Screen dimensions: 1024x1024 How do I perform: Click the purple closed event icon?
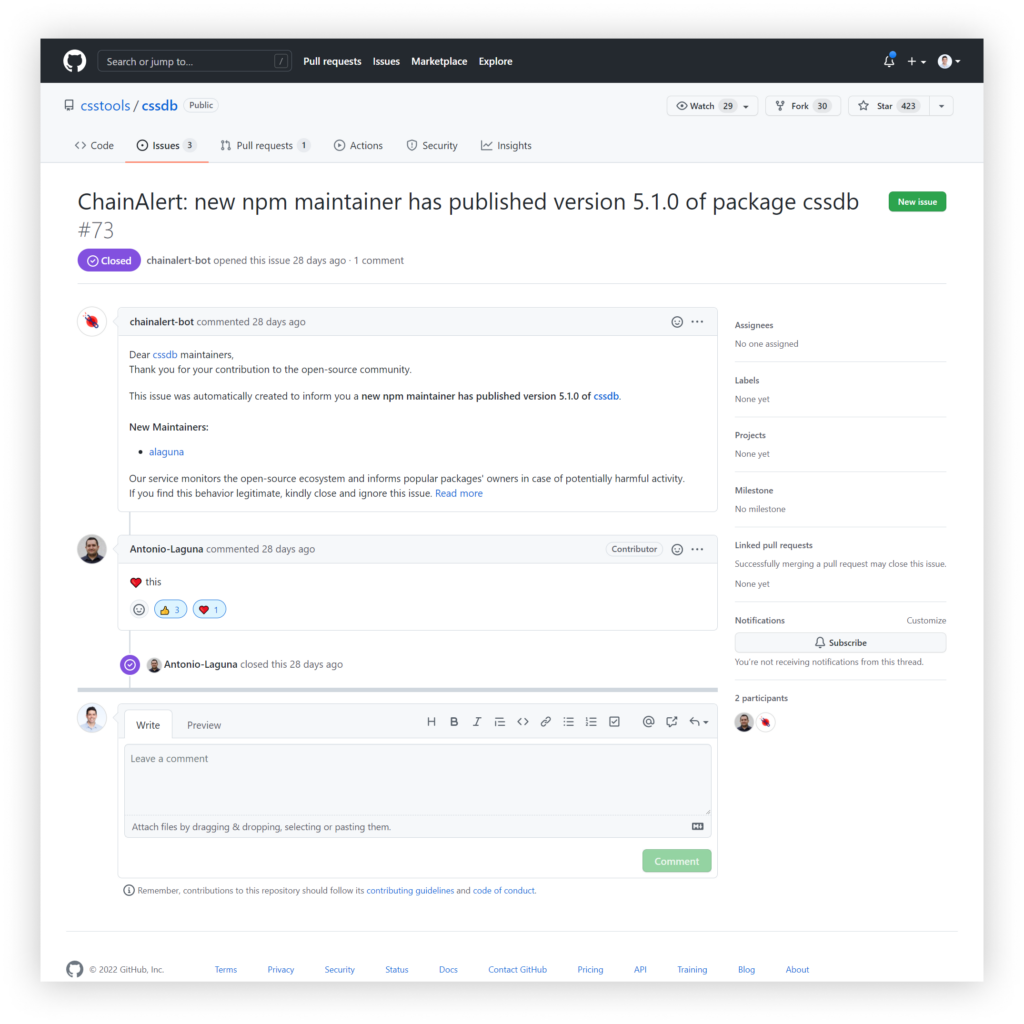130,665
